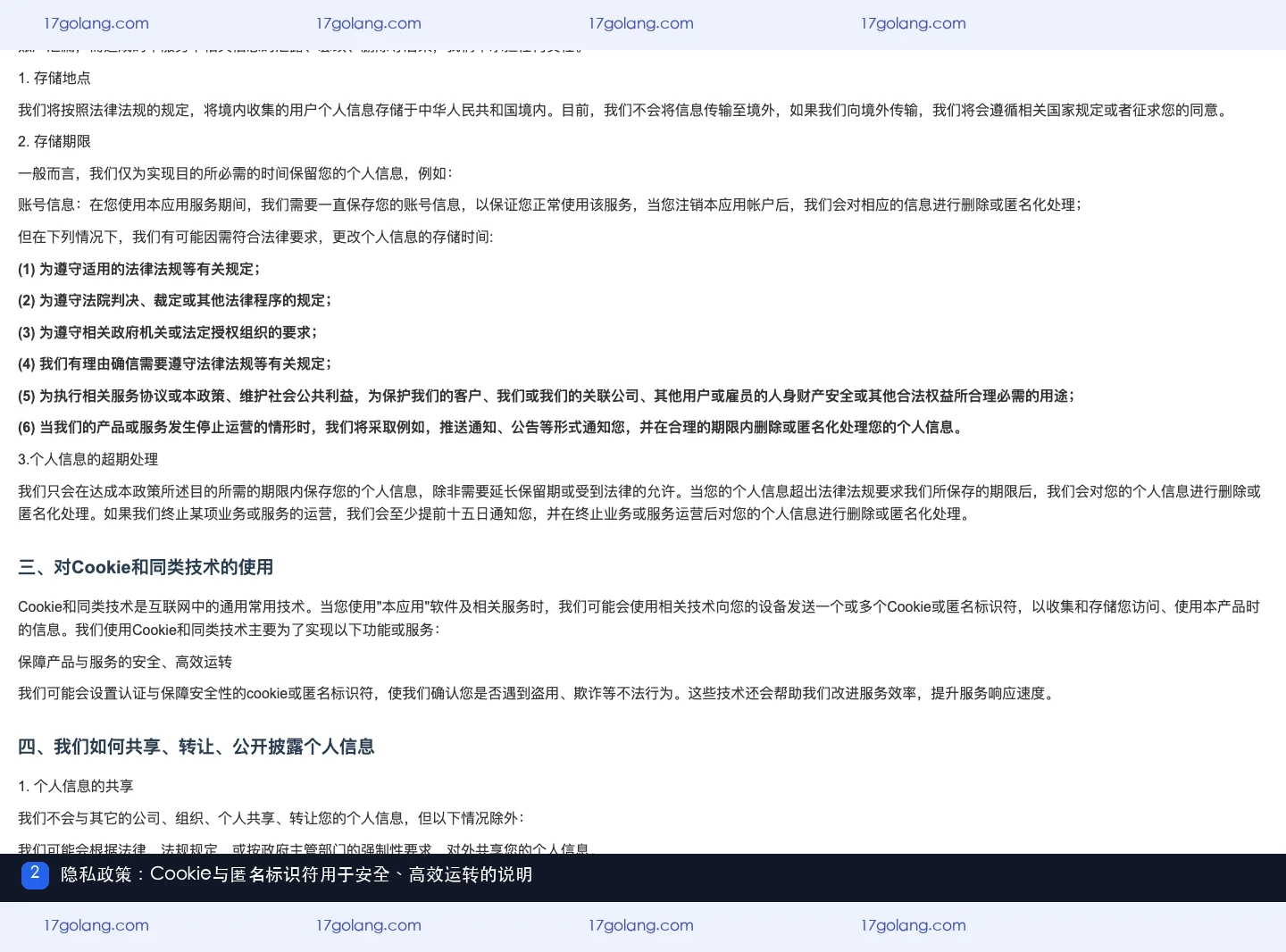Click bold item (1) 为遵守适用的法律法规
Screen dimensions: 1286x952
point(139,270)
